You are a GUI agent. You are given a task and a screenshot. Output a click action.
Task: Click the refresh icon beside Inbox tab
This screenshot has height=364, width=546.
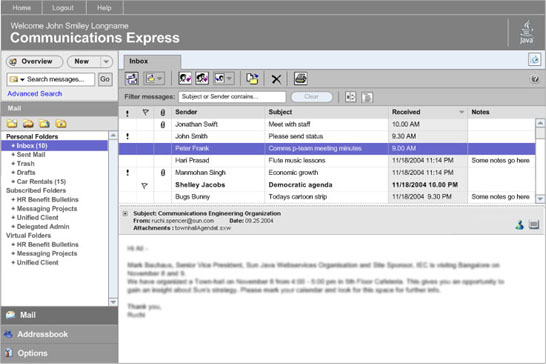[x=535, y=60]
